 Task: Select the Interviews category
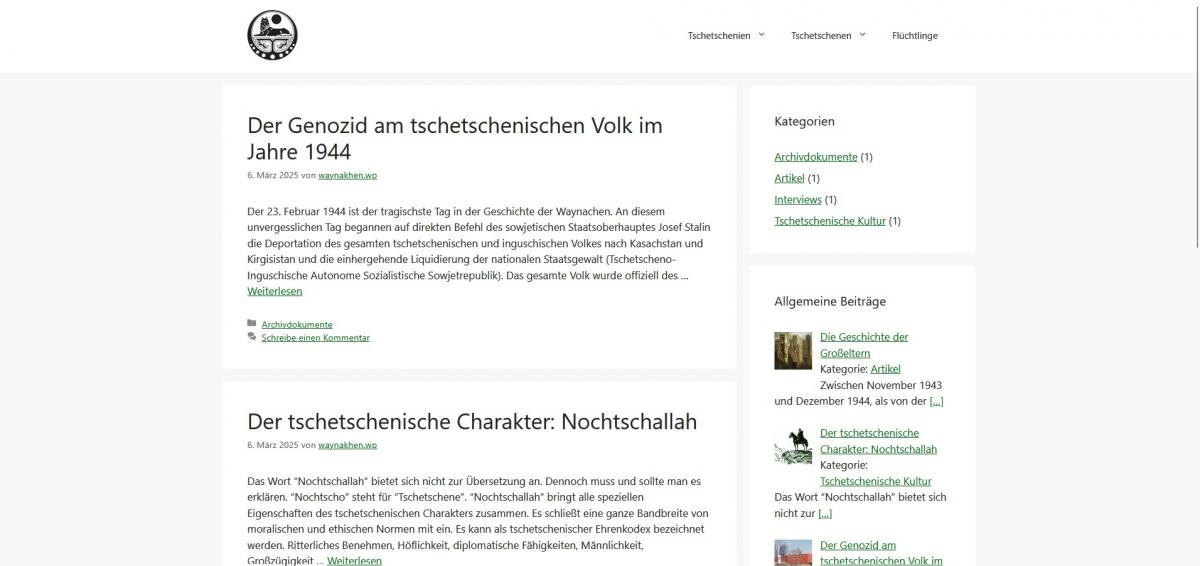click(797, 200)
